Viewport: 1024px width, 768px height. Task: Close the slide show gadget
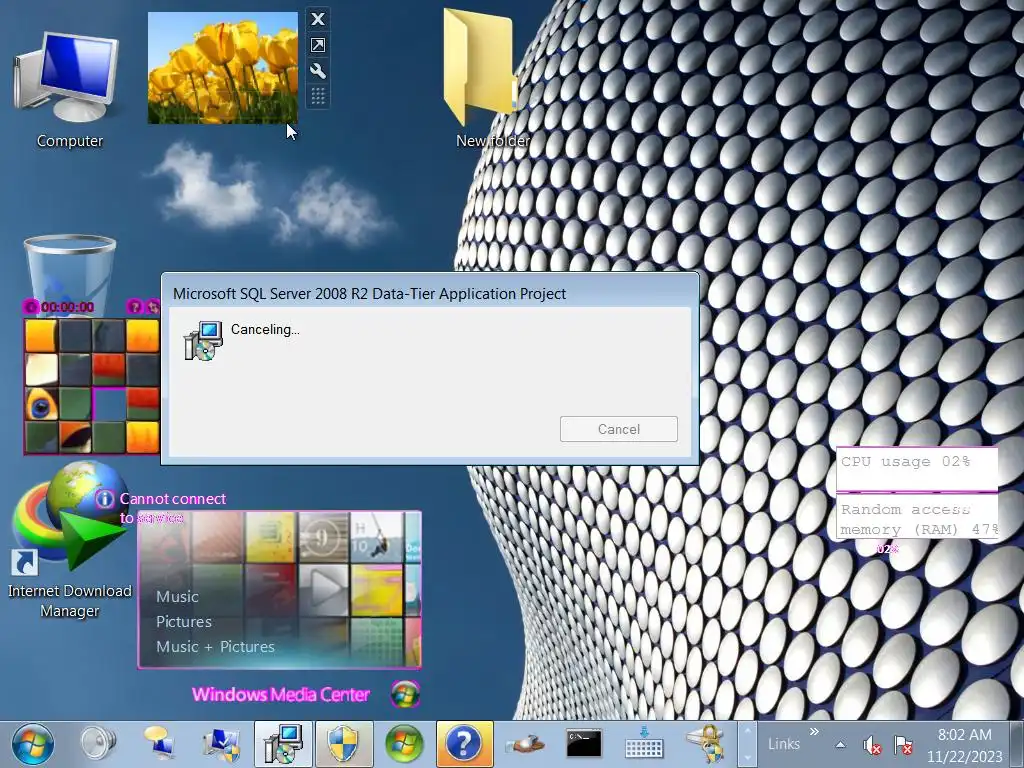(318, 19)
